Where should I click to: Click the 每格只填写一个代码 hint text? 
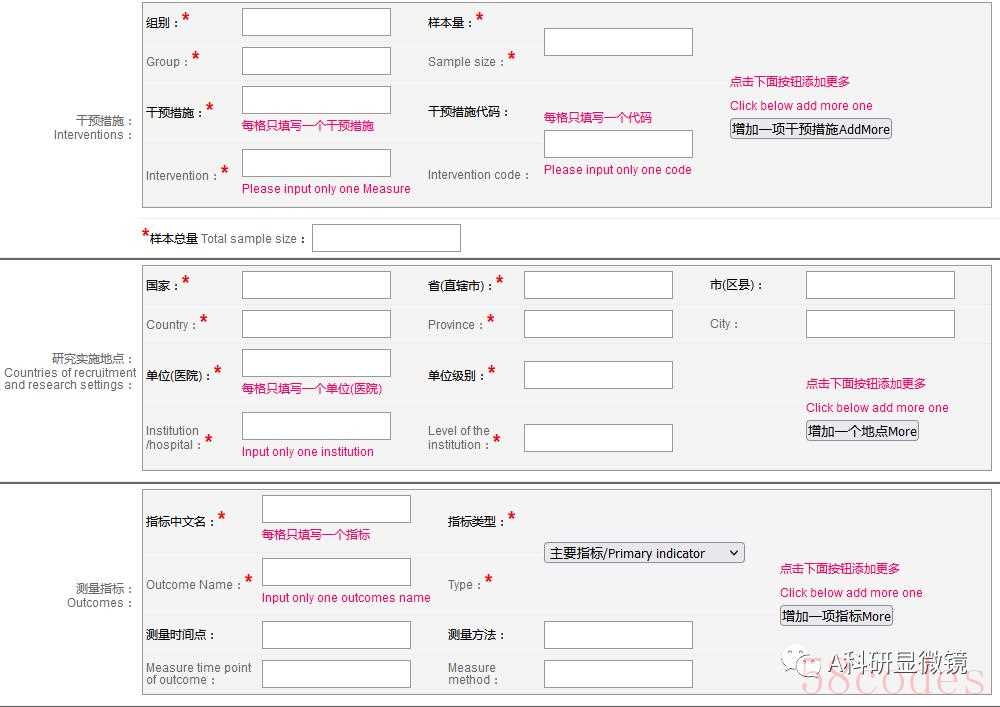click(x=598, y=117)
